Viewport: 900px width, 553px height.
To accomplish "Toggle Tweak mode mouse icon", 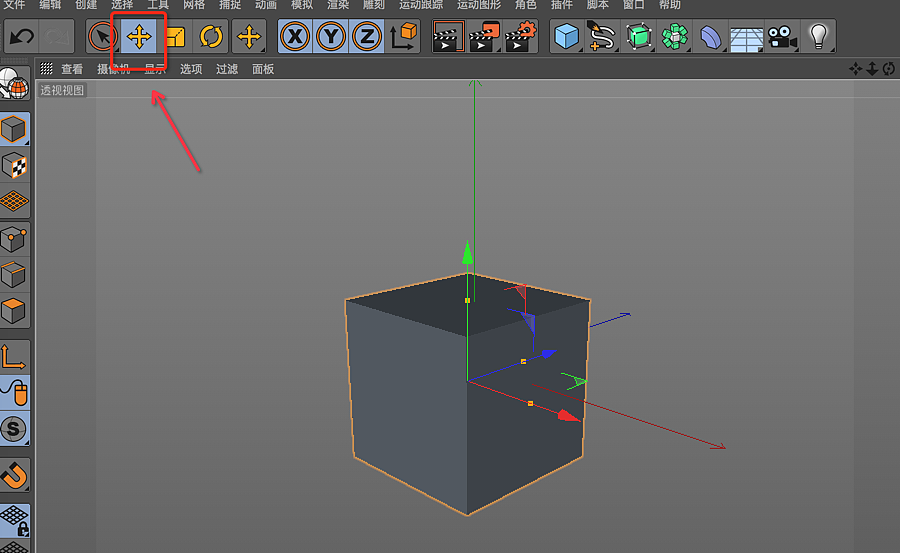I will [x=14, y=393].
